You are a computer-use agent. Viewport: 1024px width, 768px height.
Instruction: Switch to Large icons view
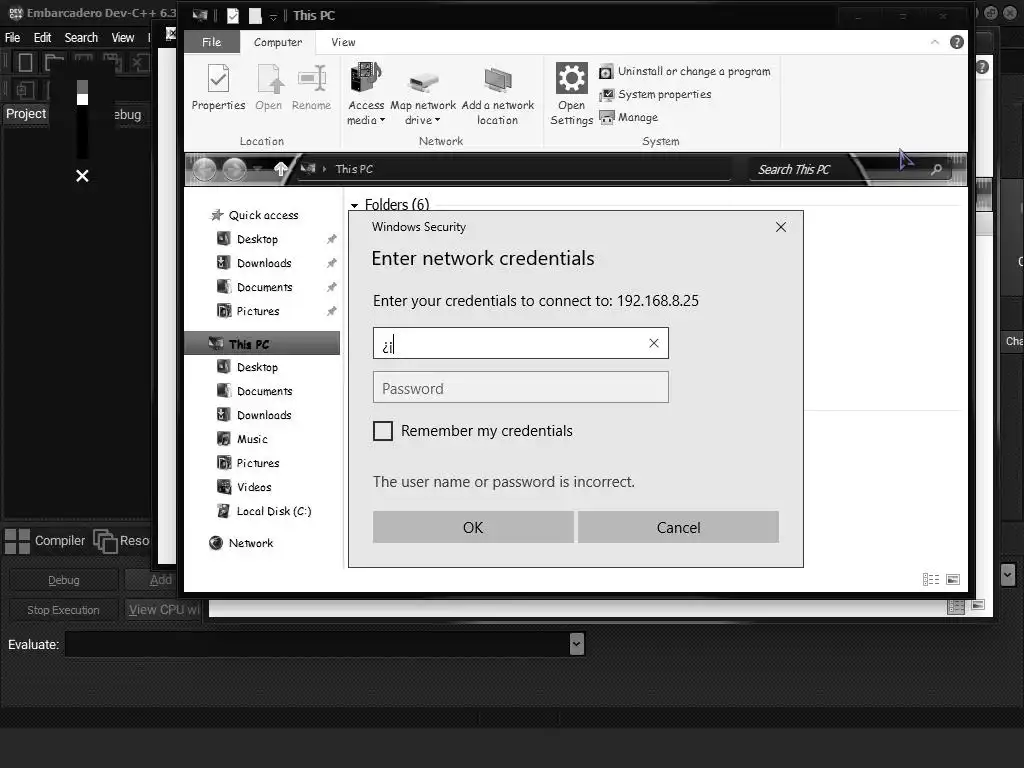pos(953,579)
